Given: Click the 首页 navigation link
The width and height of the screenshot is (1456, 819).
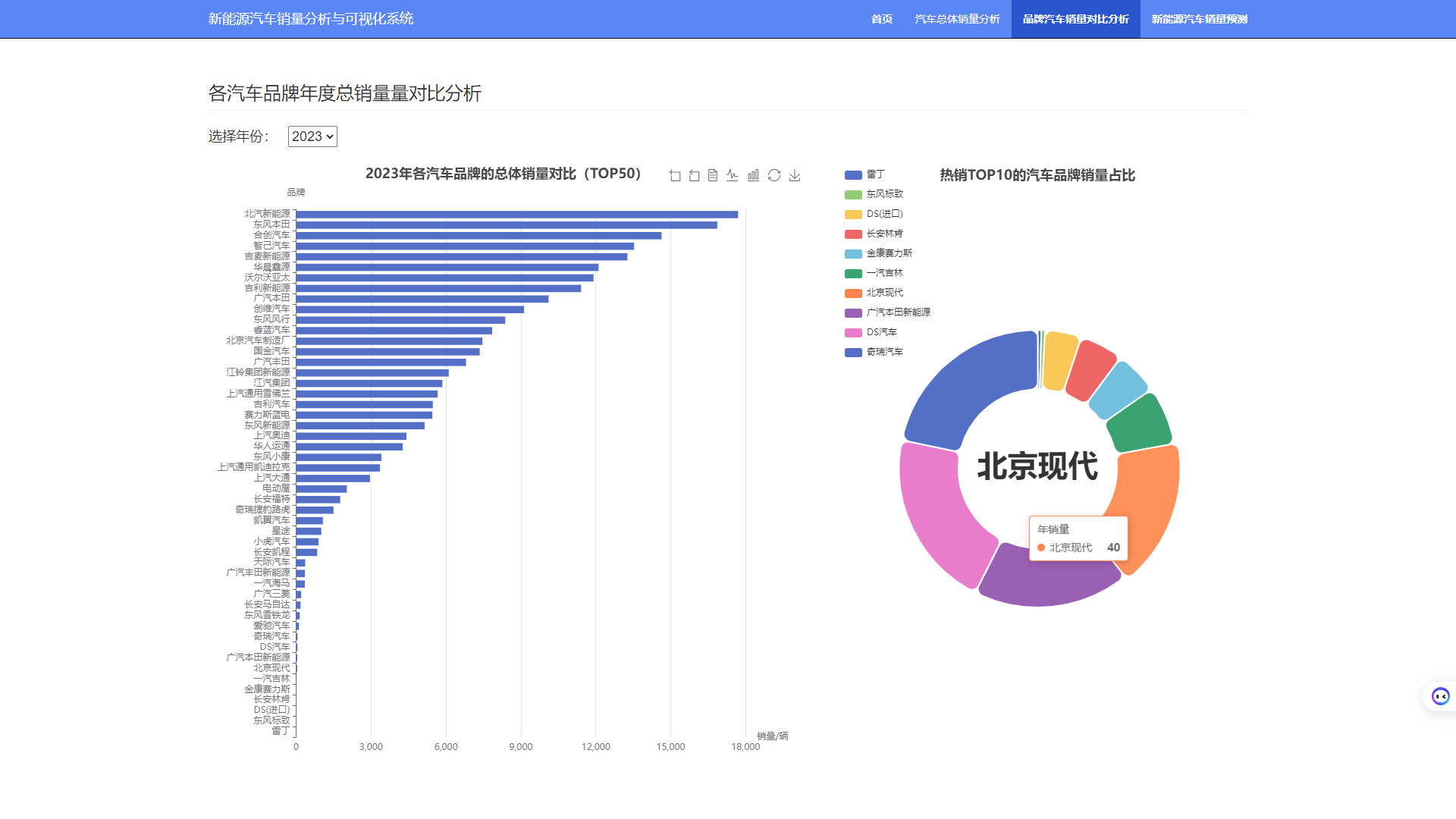Looking at the screenshot, I should tap(882, 19).
